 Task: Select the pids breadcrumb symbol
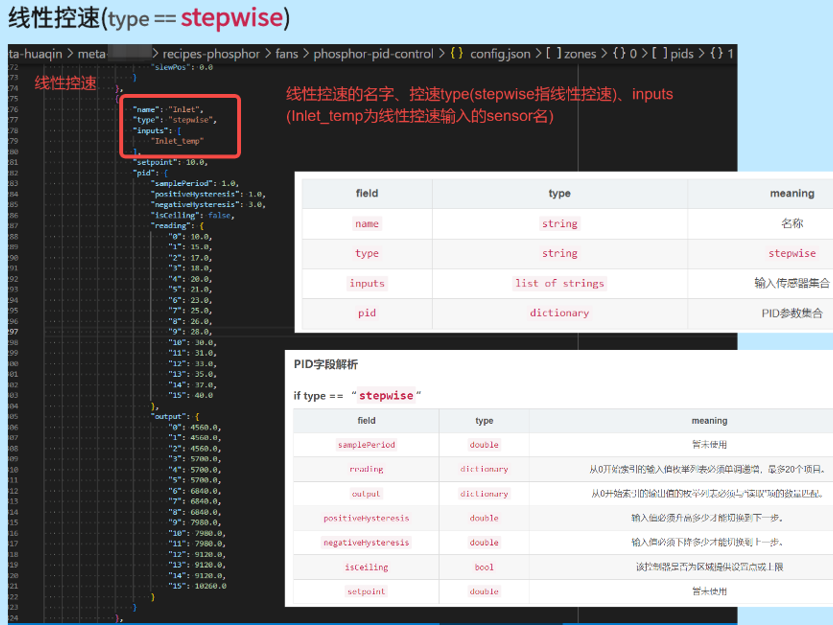(682, 54)
